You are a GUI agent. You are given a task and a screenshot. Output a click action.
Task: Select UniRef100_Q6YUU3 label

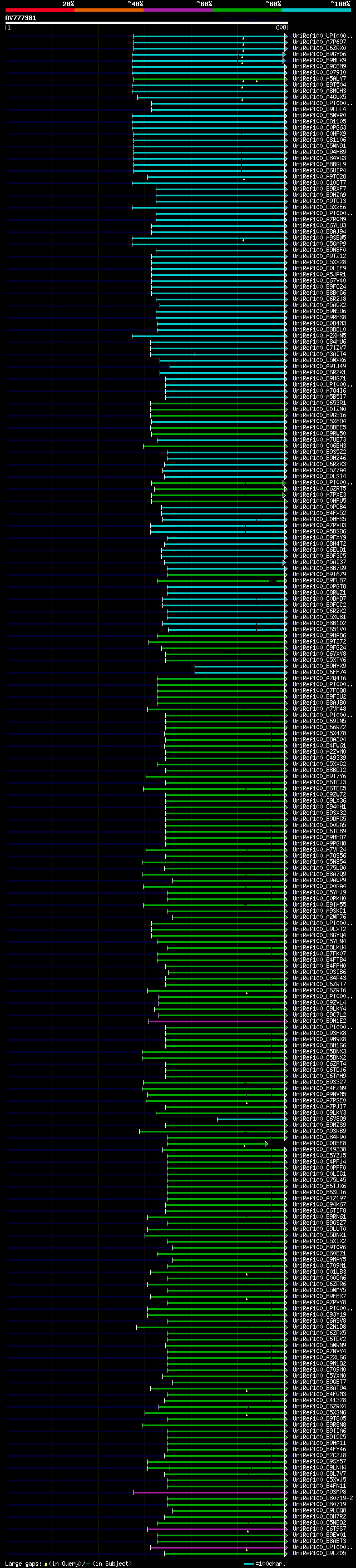(x=319, y=225)
